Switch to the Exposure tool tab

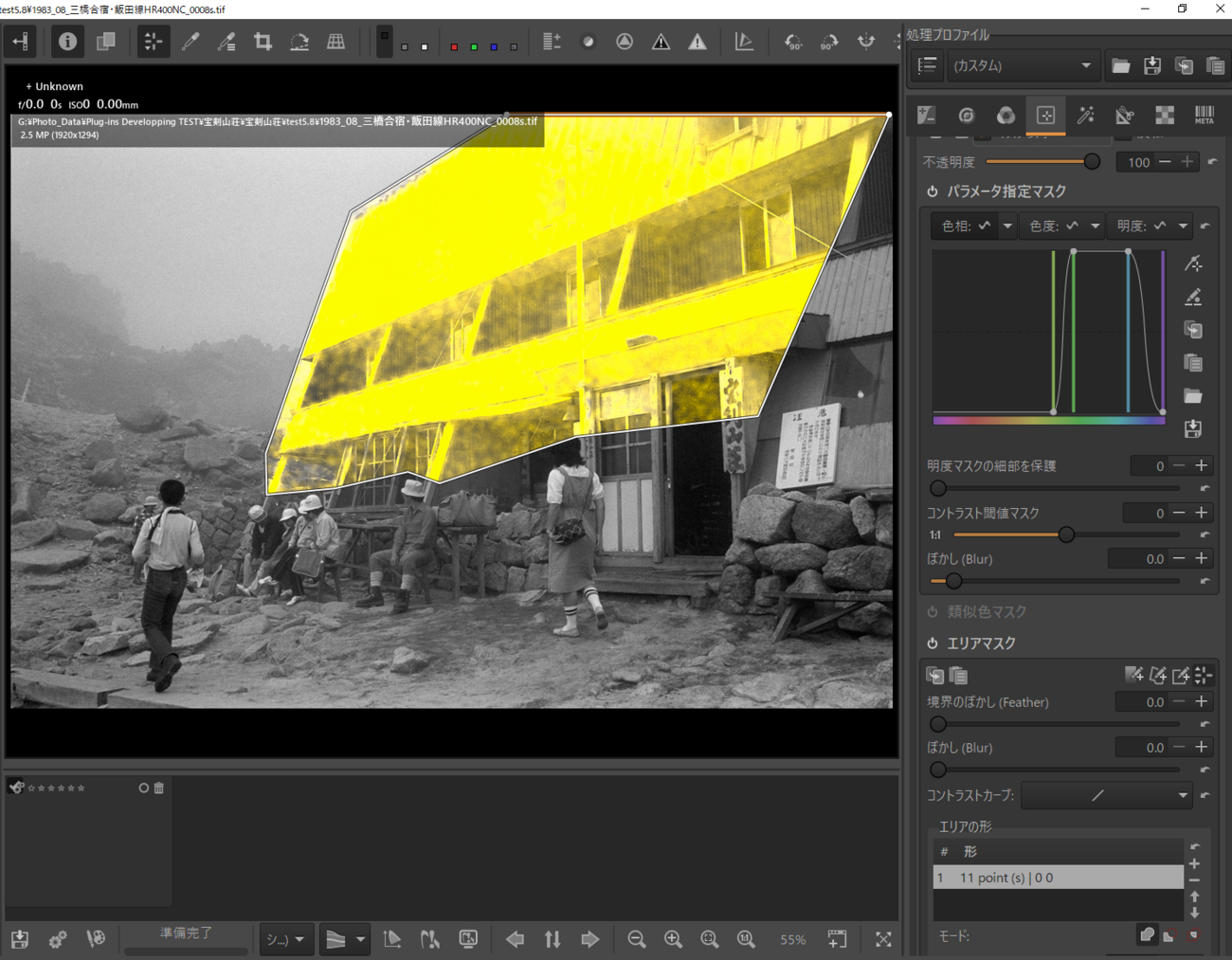point(927,116)
